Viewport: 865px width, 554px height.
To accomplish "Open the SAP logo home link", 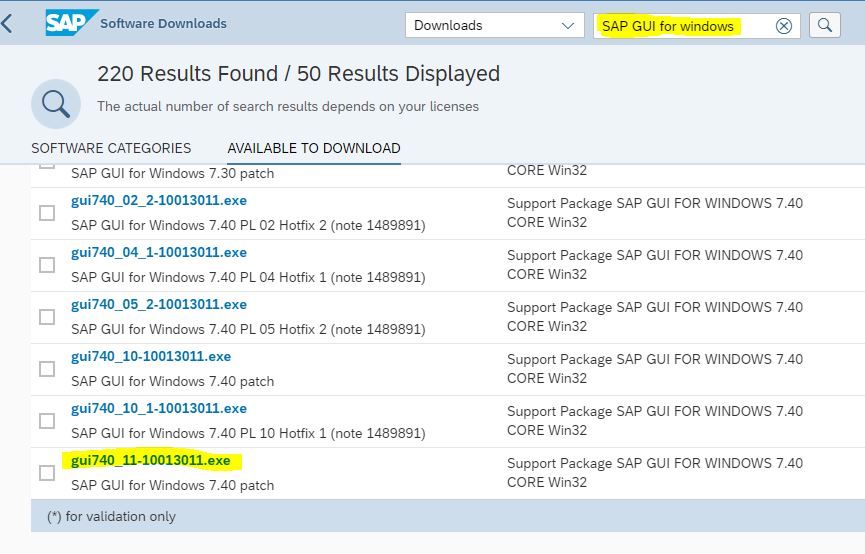I will tap(71, 23).
